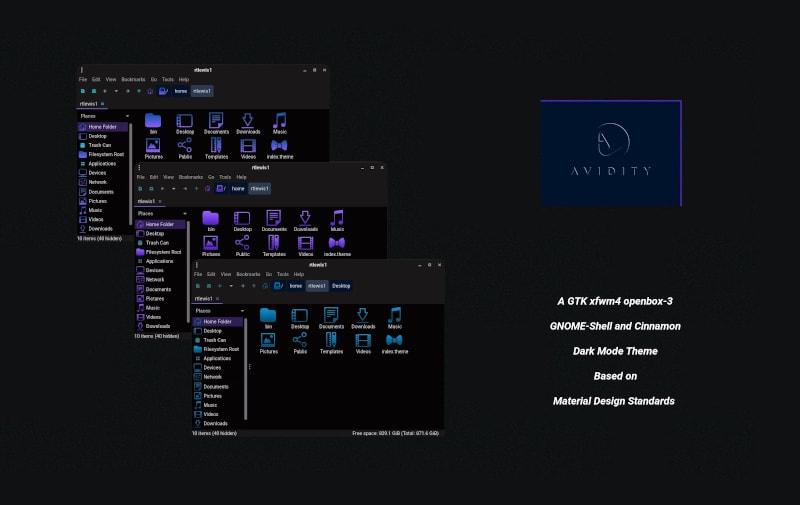Screen dimensions: 800x505
Task: Open the Bookmarks menu in the front window
Action: [248, 274]
